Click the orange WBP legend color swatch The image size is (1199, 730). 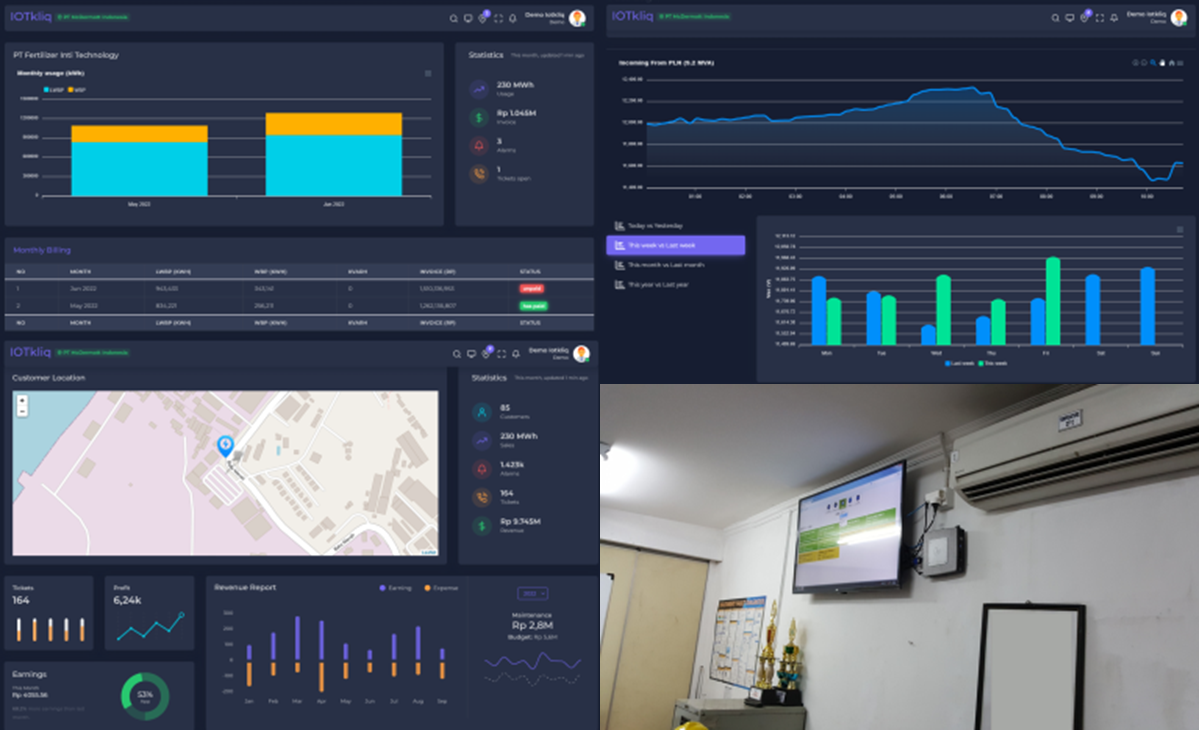tap(70, 89)
